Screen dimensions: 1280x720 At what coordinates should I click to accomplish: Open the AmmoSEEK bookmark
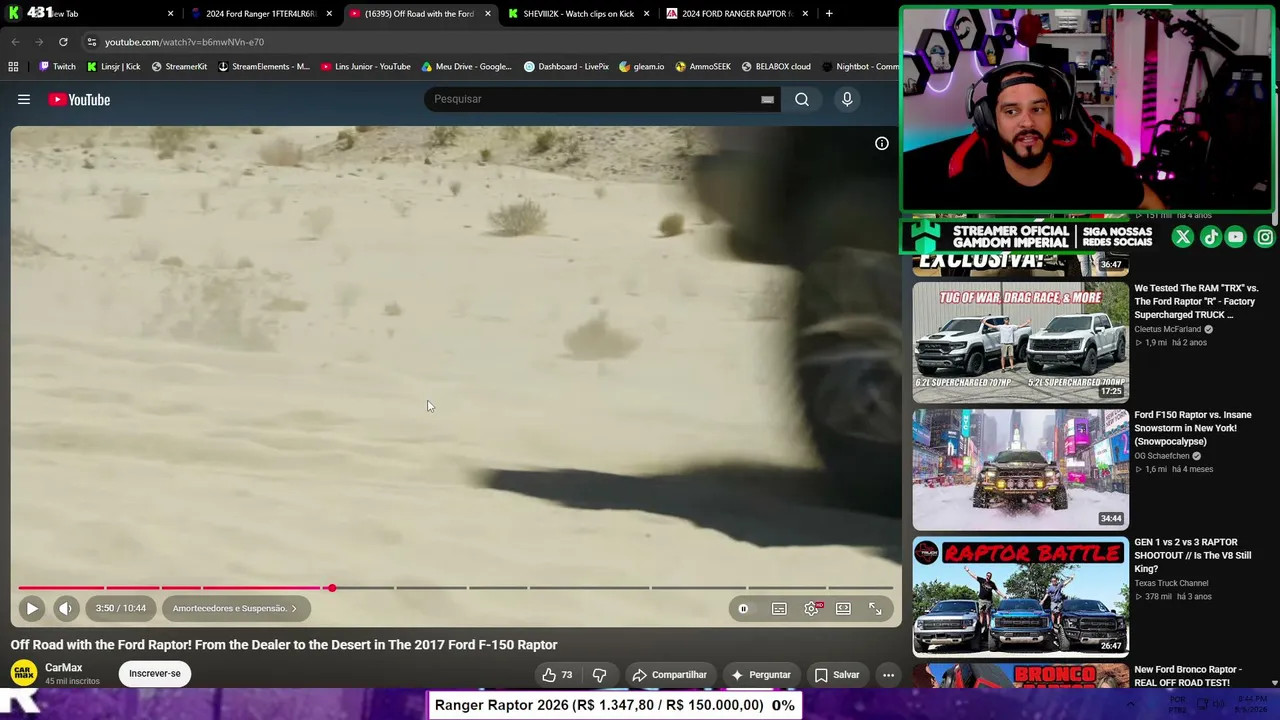coord(703,67)
